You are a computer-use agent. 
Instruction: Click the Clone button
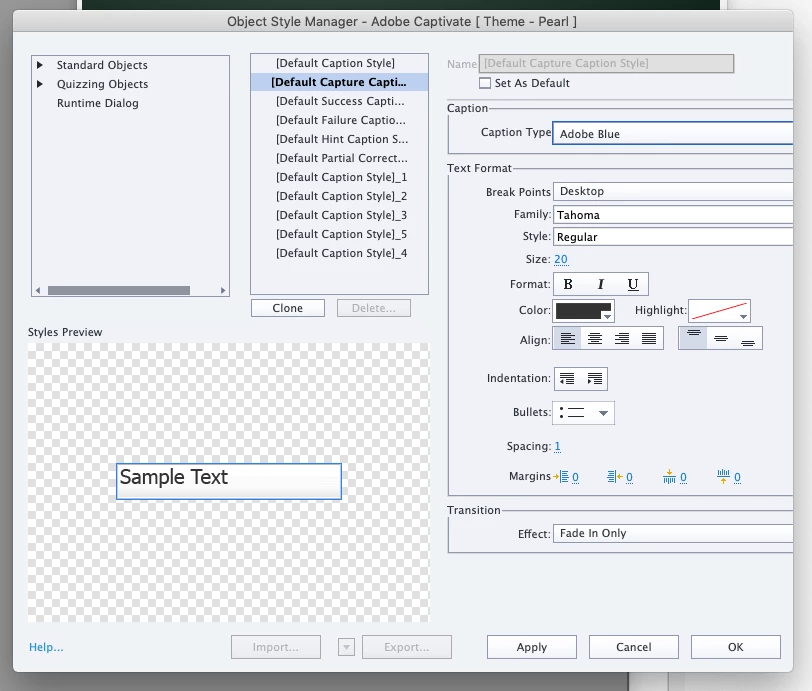point(288,308)
